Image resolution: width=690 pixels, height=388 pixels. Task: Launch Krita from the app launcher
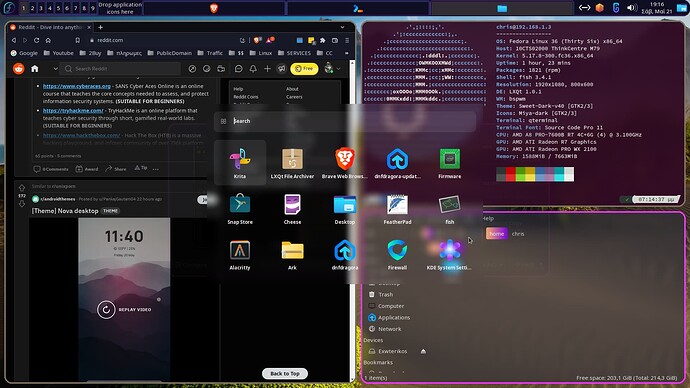click(240, 163)
